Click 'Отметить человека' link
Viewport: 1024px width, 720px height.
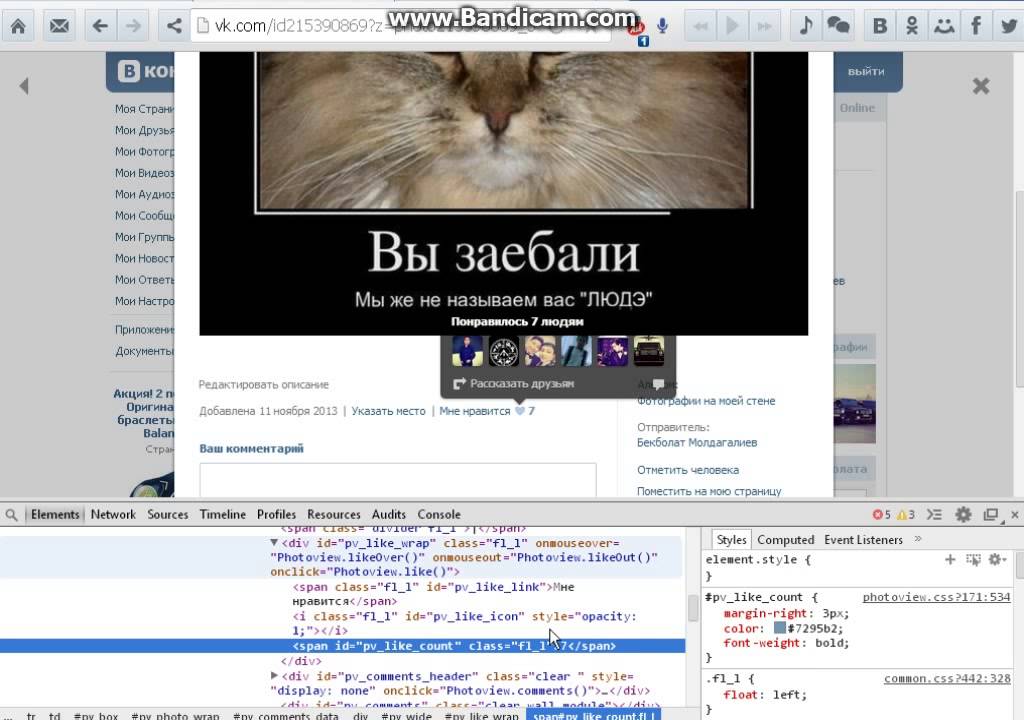tap(688, 470)
